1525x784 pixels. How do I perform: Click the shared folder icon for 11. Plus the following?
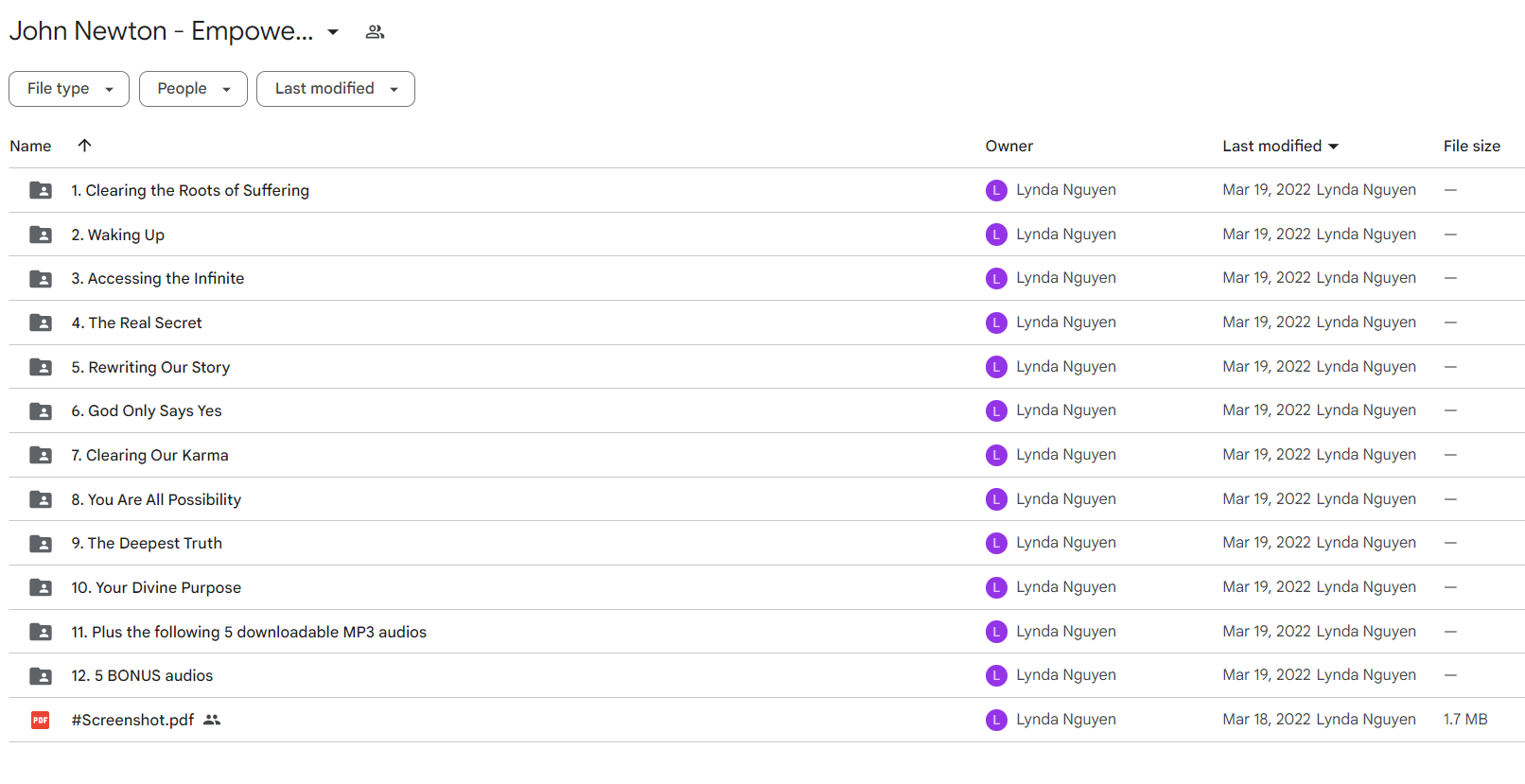[x=41, y=632]
